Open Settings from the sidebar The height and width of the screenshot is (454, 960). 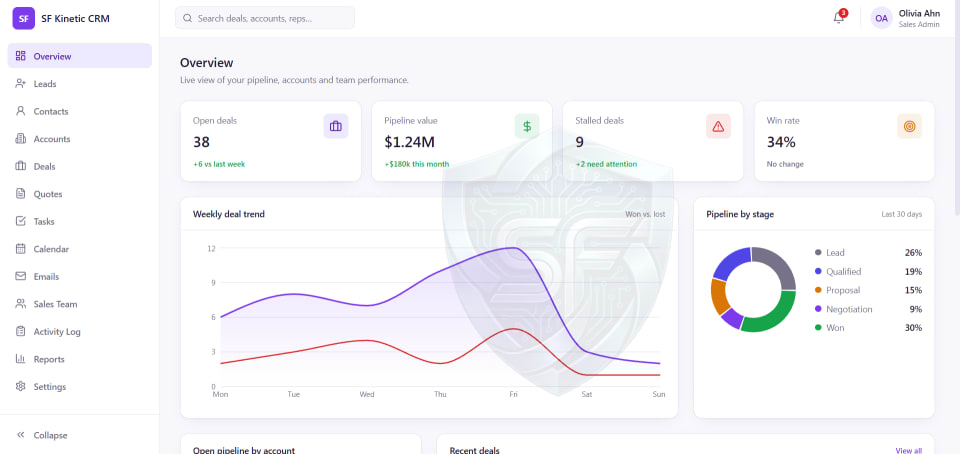(80, 387)
